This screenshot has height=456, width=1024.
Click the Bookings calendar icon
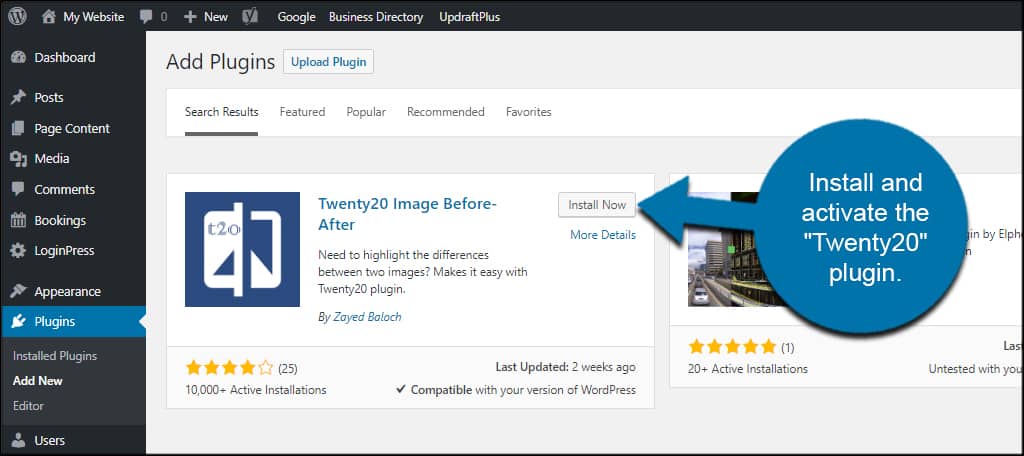click(17, 221)
